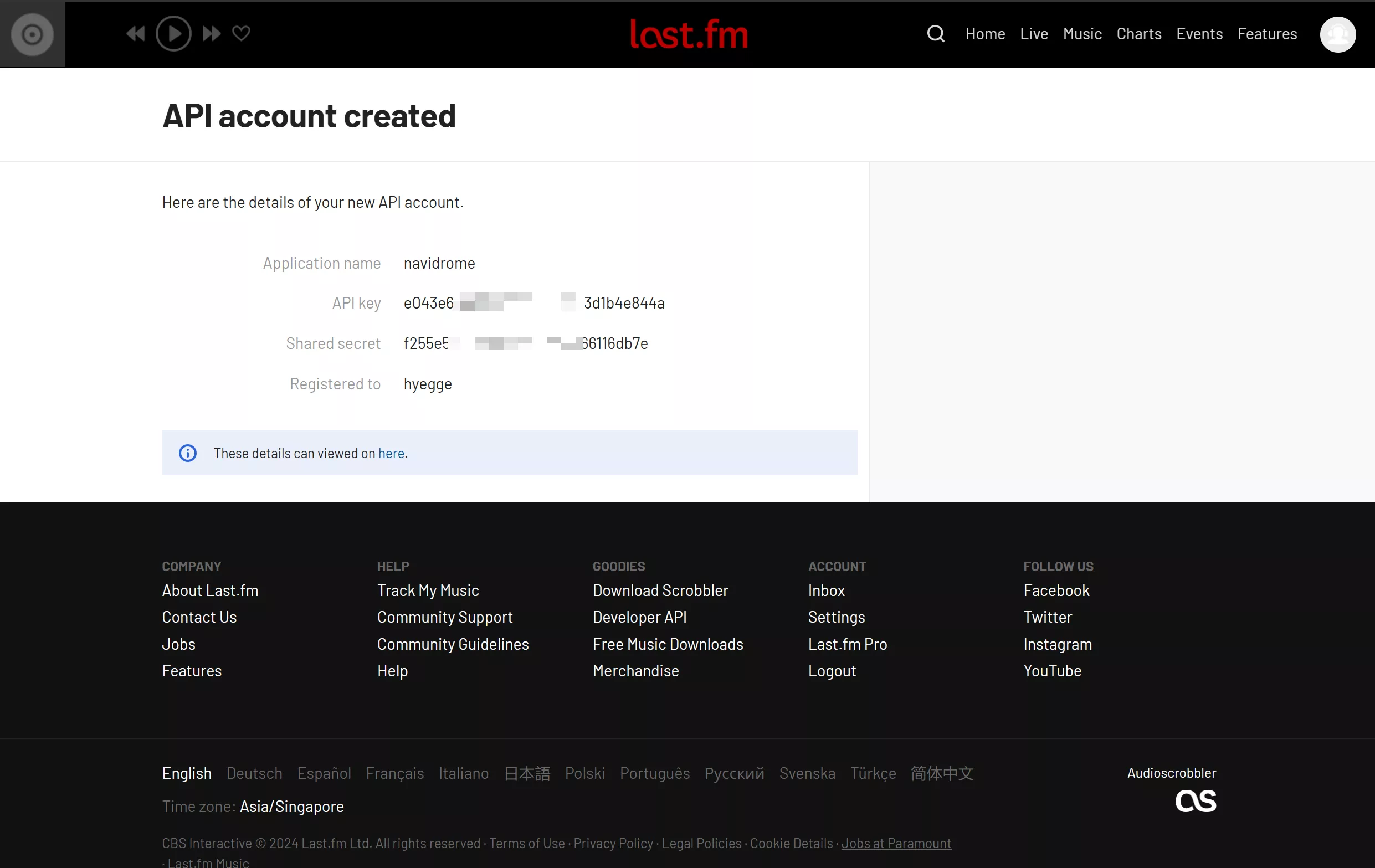Open Community Guidelines link
This screenshot has height=868, width=1375.
tap(453, 644)
